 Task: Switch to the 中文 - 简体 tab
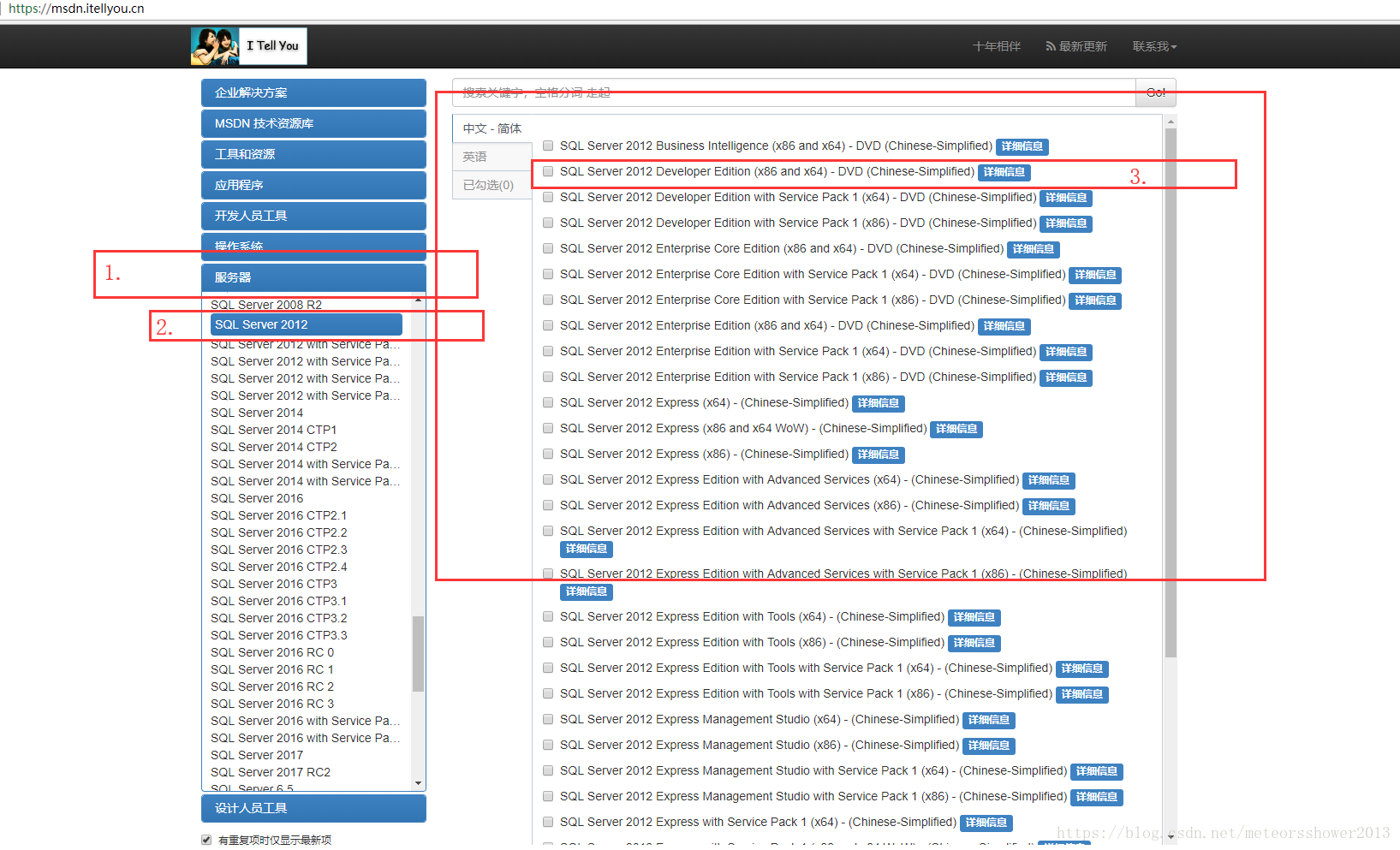(x=492, y=128)
